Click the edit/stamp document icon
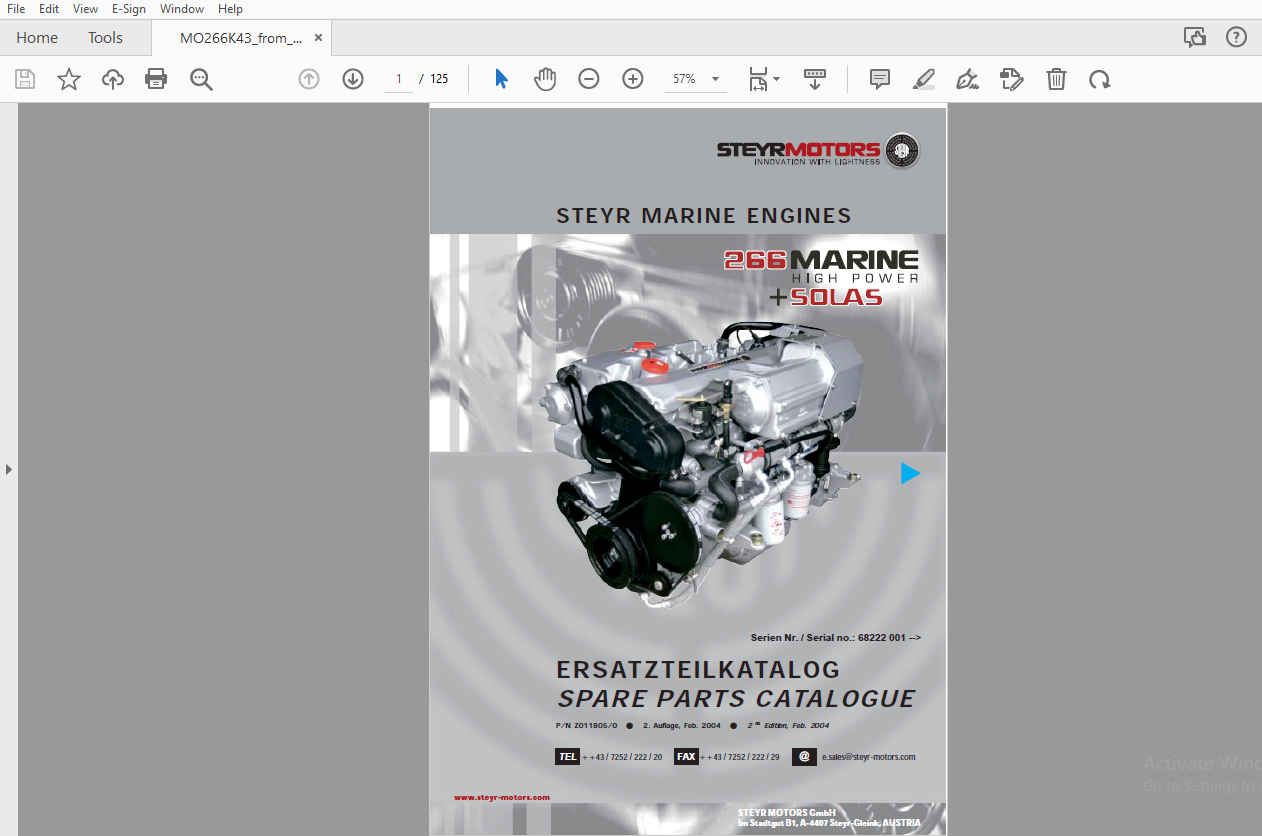Viewport: 1262px width, 836px height. pyautogui.click(x=1012, y=79)
